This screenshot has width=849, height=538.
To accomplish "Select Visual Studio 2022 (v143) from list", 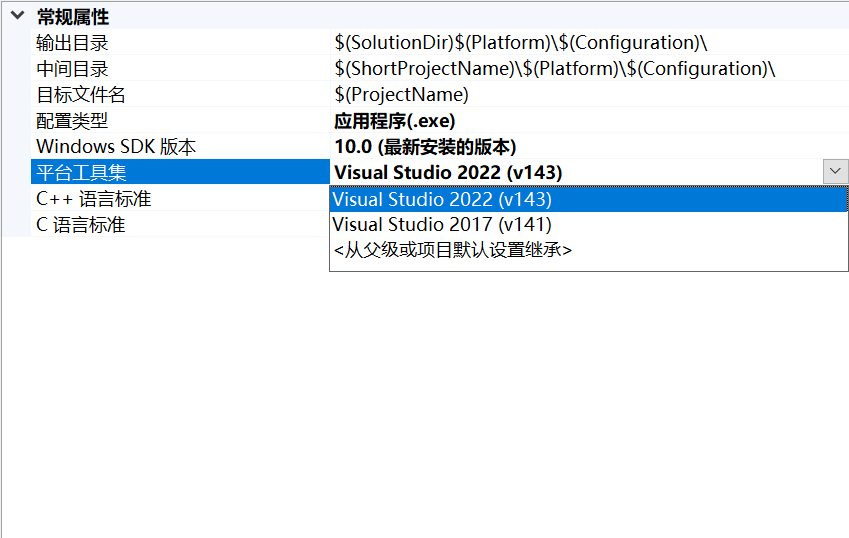I will click(589, 199).
